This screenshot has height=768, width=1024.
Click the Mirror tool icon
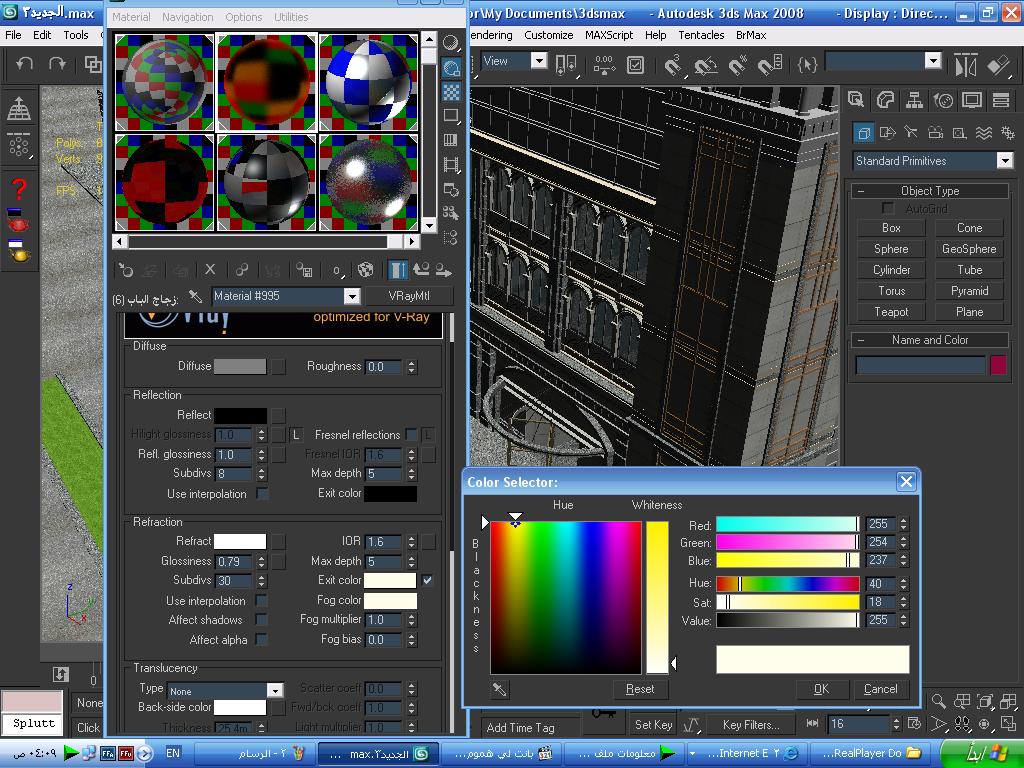966,65
